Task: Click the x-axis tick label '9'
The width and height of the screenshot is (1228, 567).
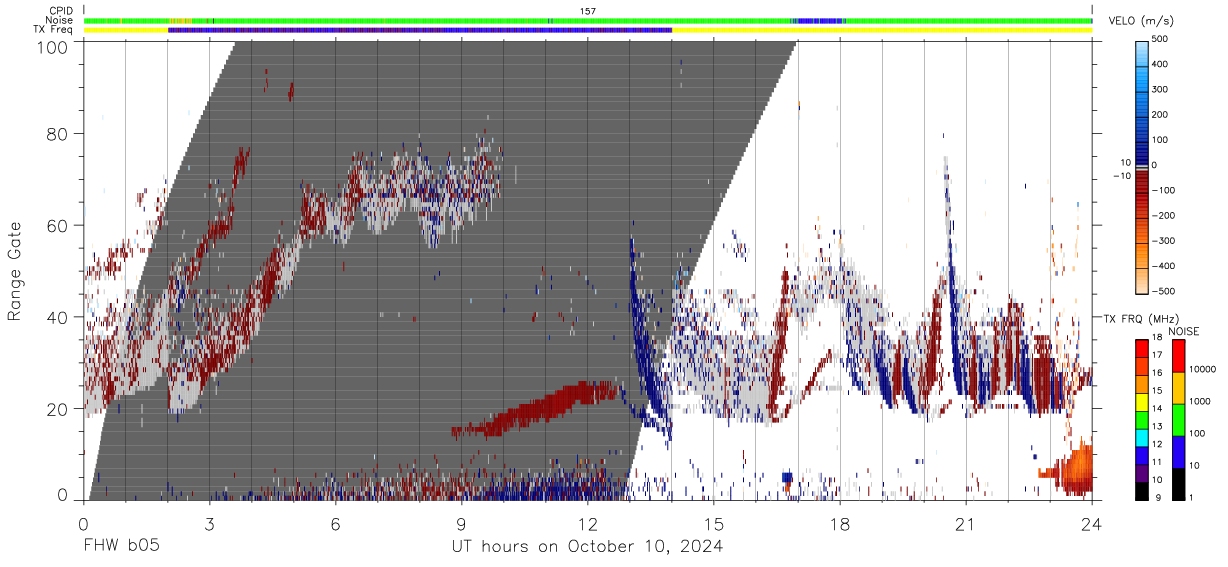Action: (461, 524)
